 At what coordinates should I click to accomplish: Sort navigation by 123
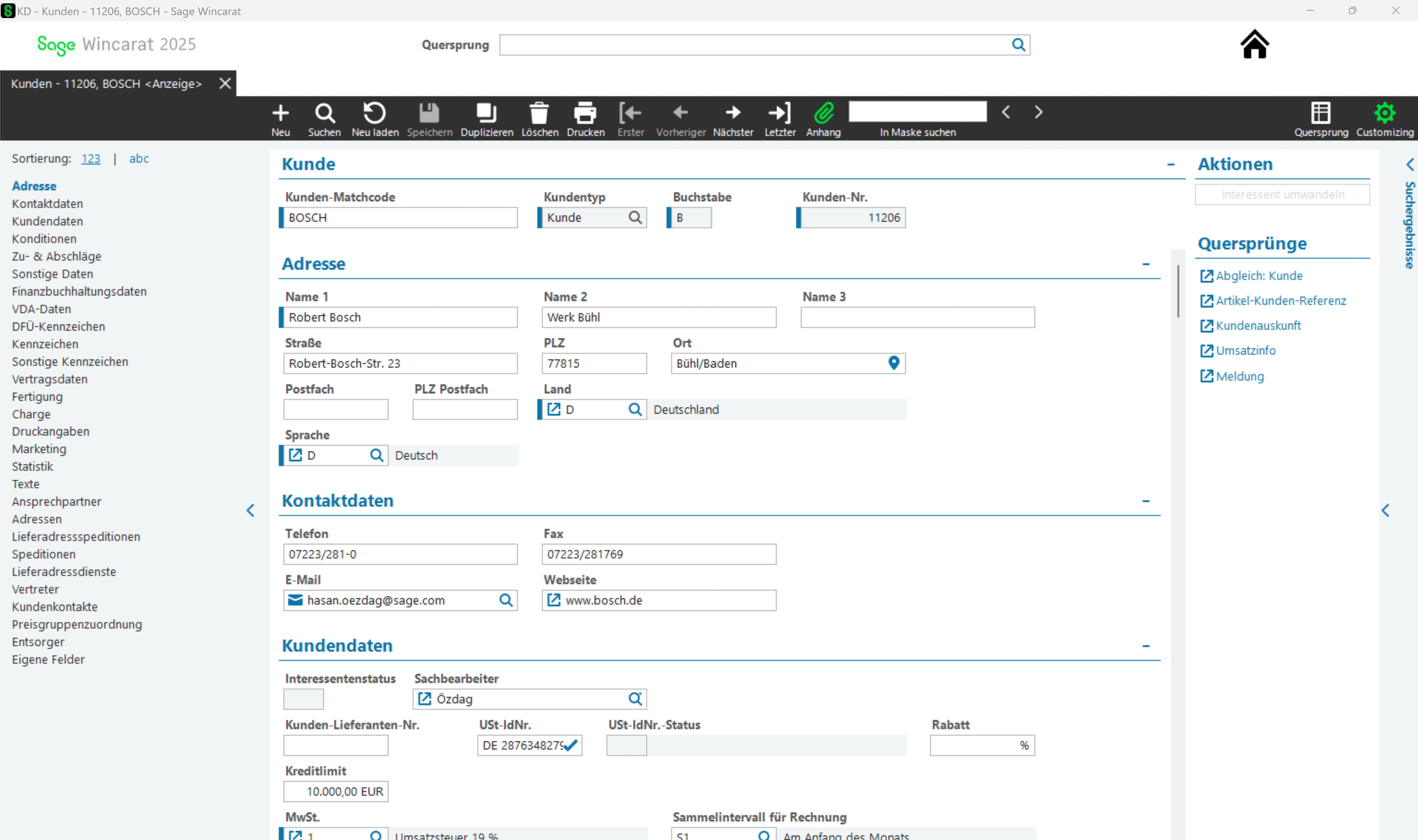tap(90, 158)
